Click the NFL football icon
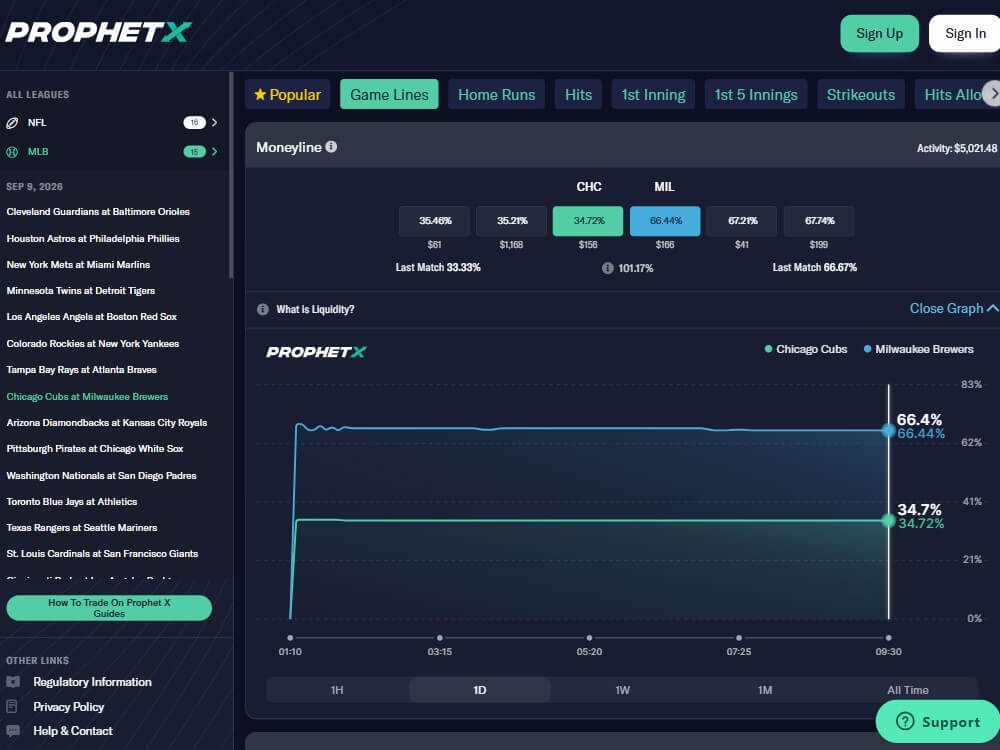This screenshot has width=1000, height=750. point(12,123)
